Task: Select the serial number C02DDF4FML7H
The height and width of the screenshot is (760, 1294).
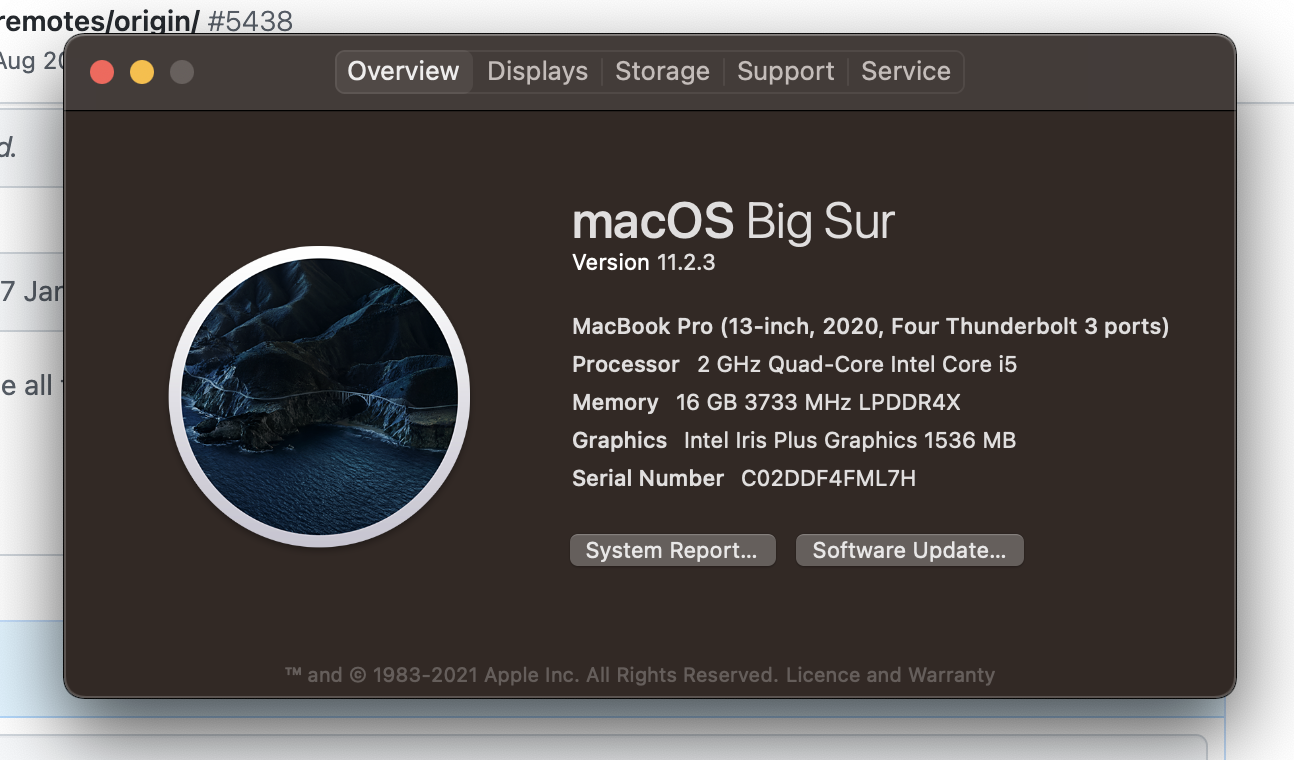Action: click(x=828, y=479)
